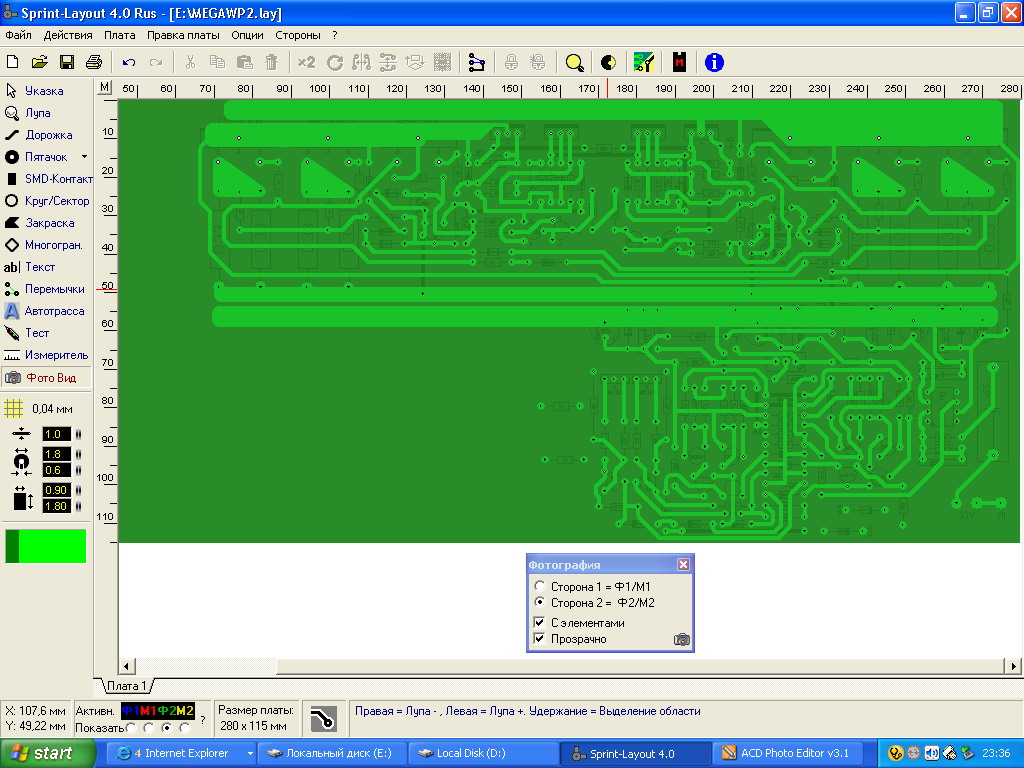Click the camera capture icon in Фотография dialog
1024x768 pixels.
click(681, 639)
